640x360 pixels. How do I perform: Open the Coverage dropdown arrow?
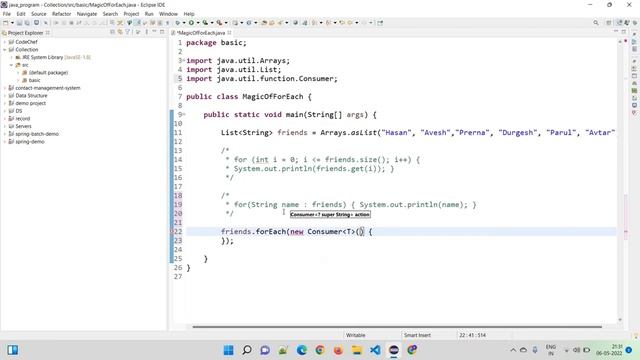tap(211, 23)
